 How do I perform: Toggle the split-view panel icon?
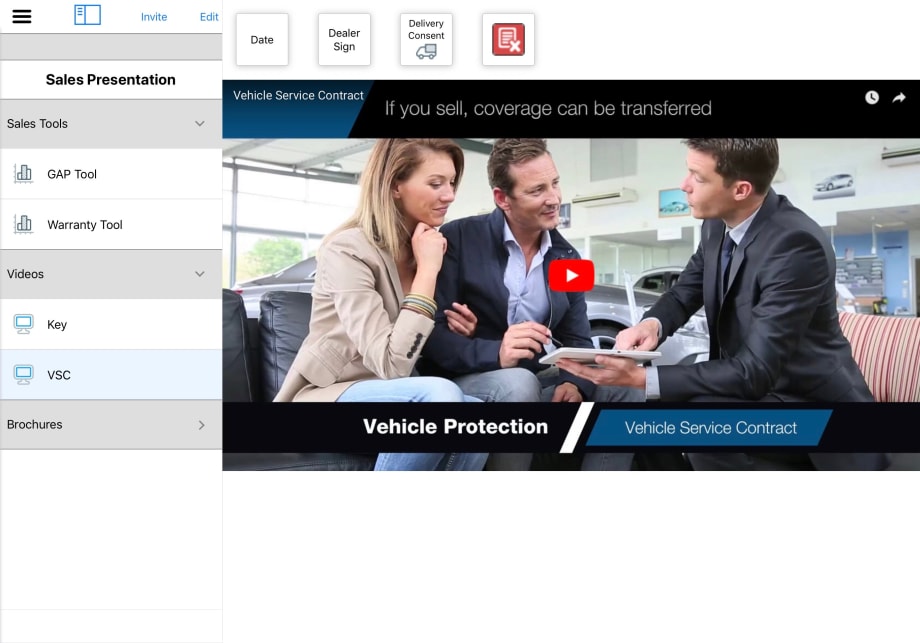tap(87, 15)
